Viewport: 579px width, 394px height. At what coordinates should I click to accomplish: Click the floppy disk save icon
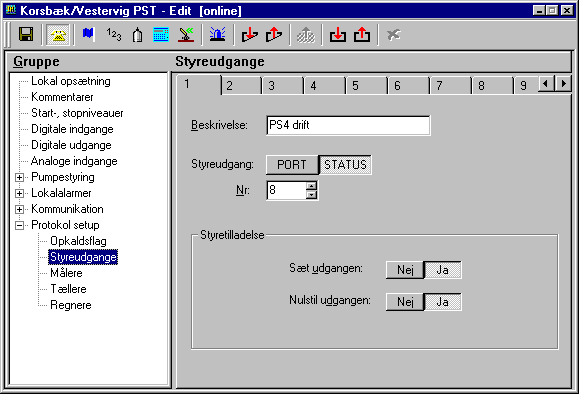(26, 35)
